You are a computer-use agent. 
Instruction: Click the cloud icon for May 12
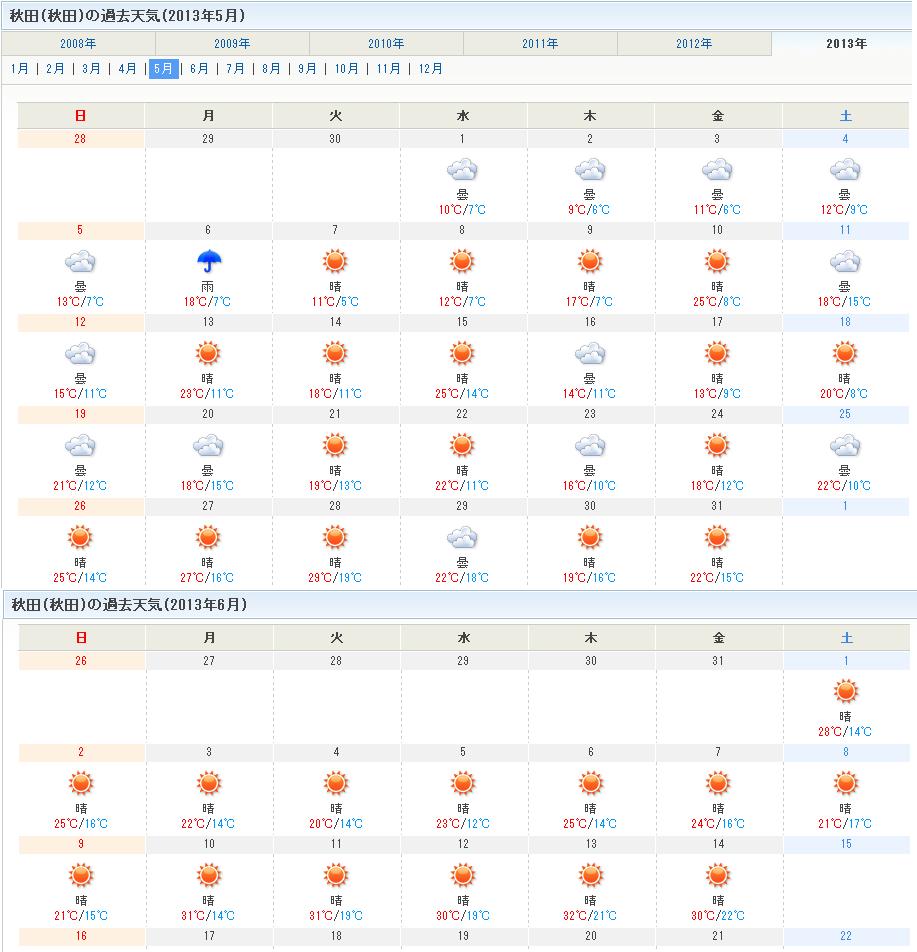point(80,354)
